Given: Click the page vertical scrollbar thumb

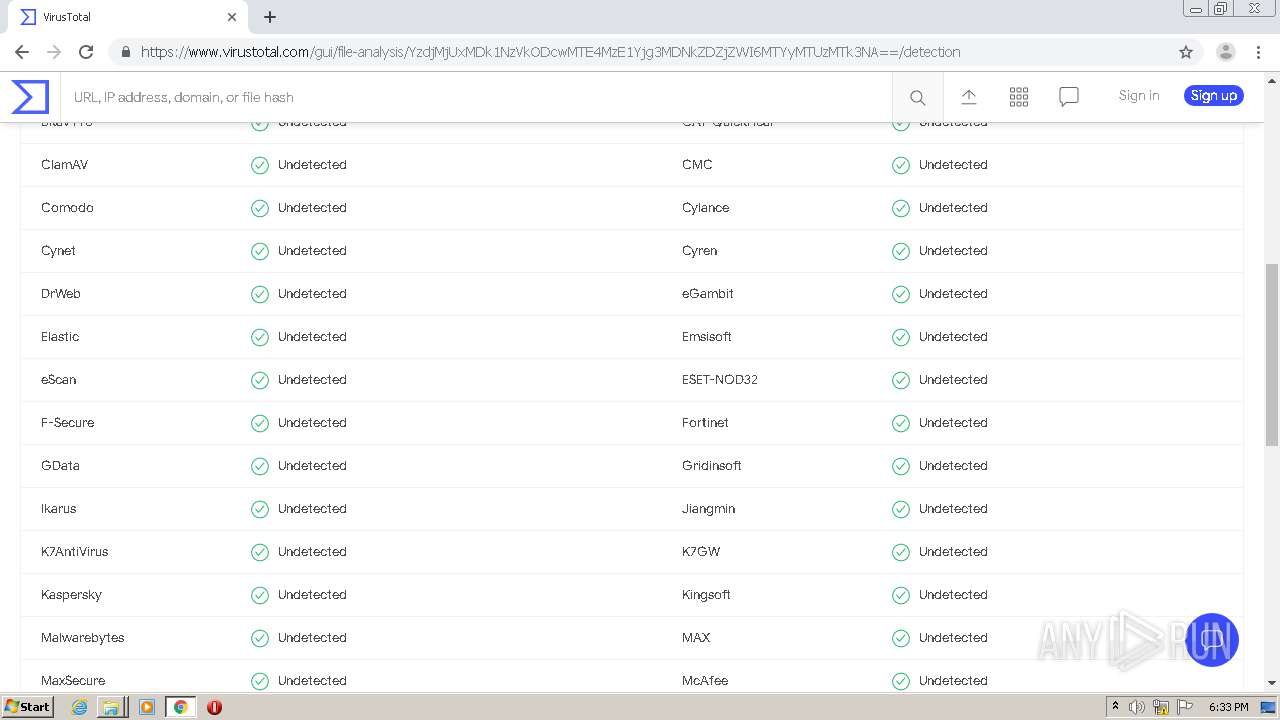Looking at the screenshot, I should 1272,355.
